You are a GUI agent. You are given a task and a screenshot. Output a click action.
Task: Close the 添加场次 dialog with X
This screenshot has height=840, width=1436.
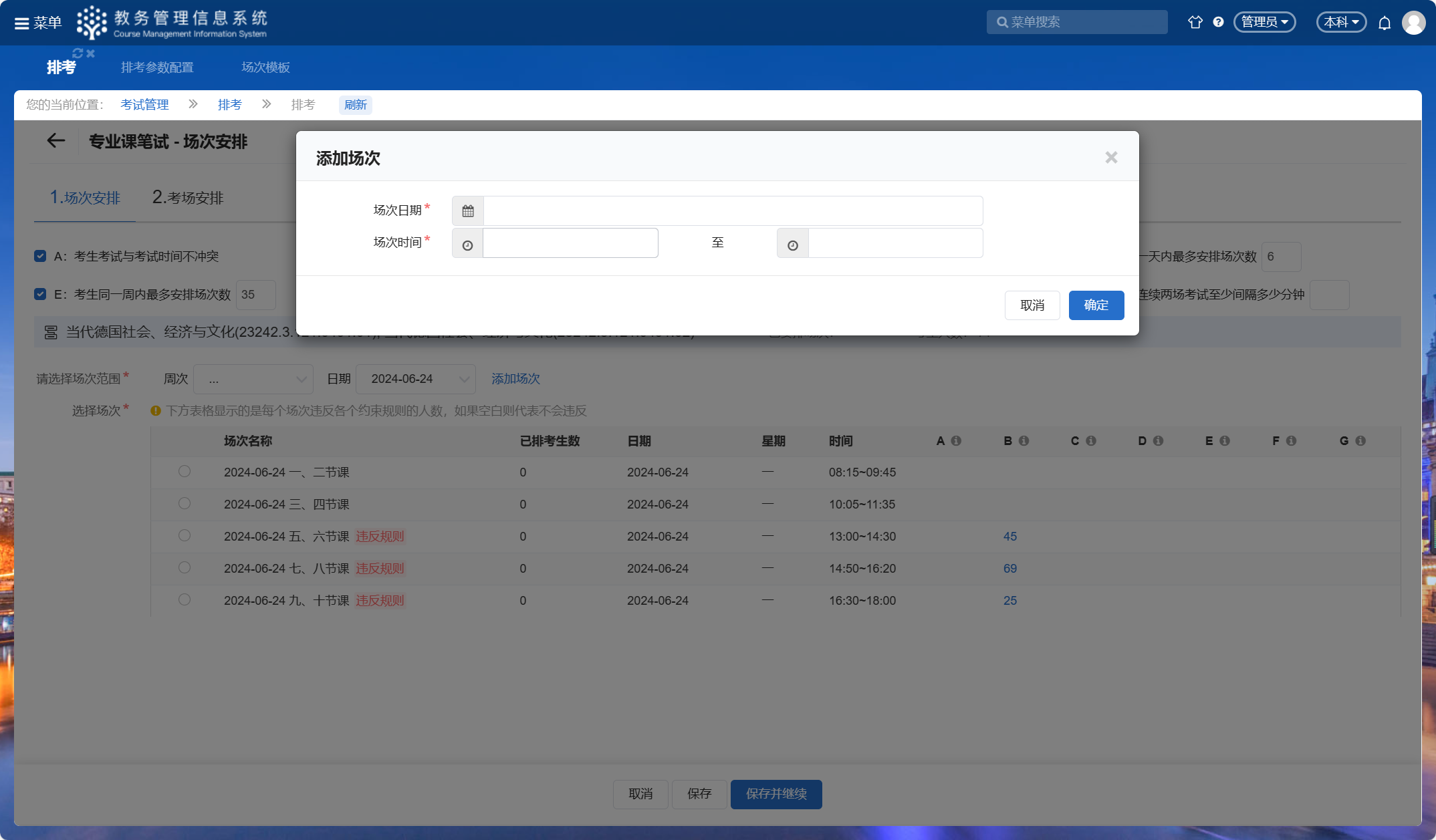click(x=1111, y=158)
